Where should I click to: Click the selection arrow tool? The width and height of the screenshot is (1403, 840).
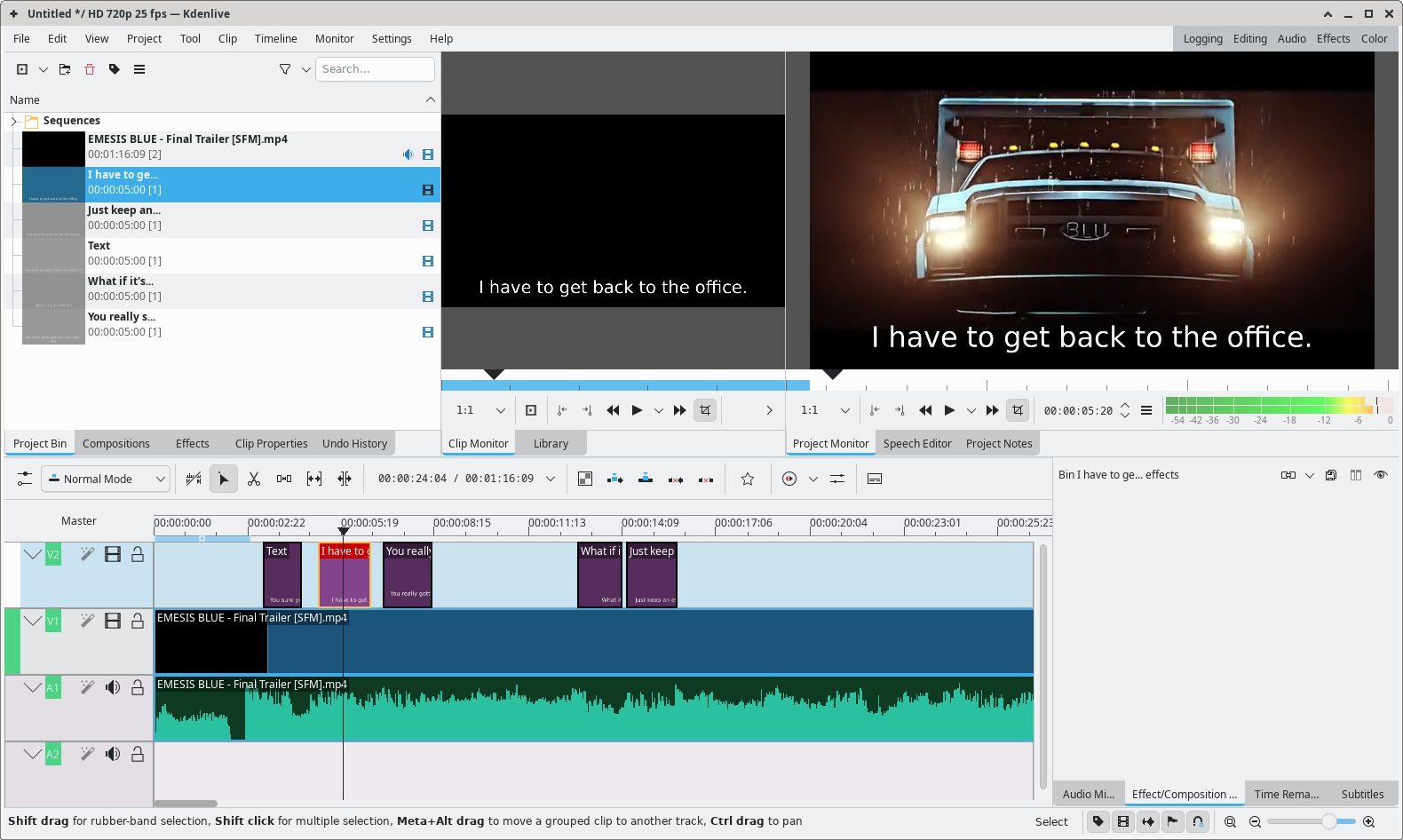224,479
